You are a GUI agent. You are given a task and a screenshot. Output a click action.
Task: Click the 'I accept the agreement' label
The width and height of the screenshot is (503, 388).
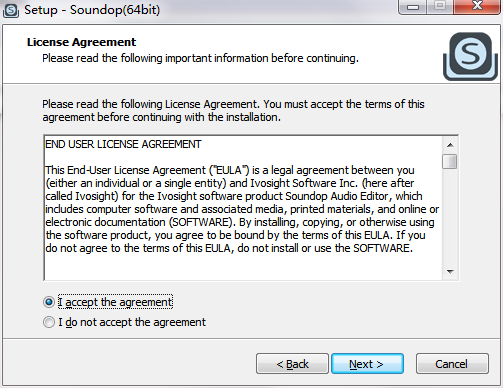pos(115,302)
